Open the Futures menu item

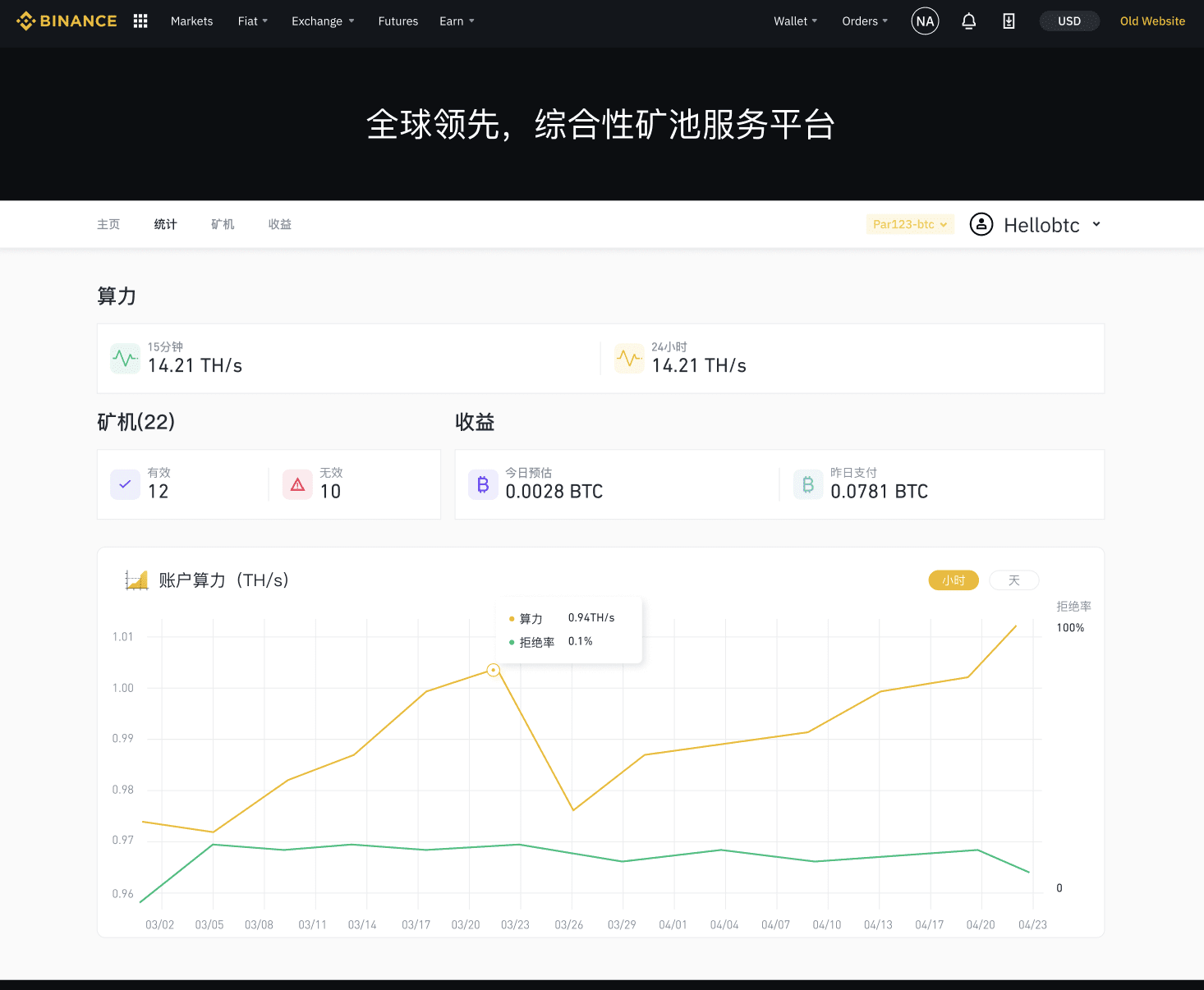[x=398, y=21]
